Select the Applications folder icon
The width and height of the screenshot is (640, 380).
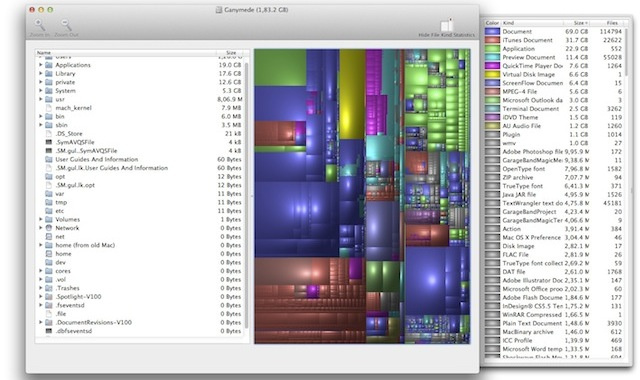(x=49, y=65)
